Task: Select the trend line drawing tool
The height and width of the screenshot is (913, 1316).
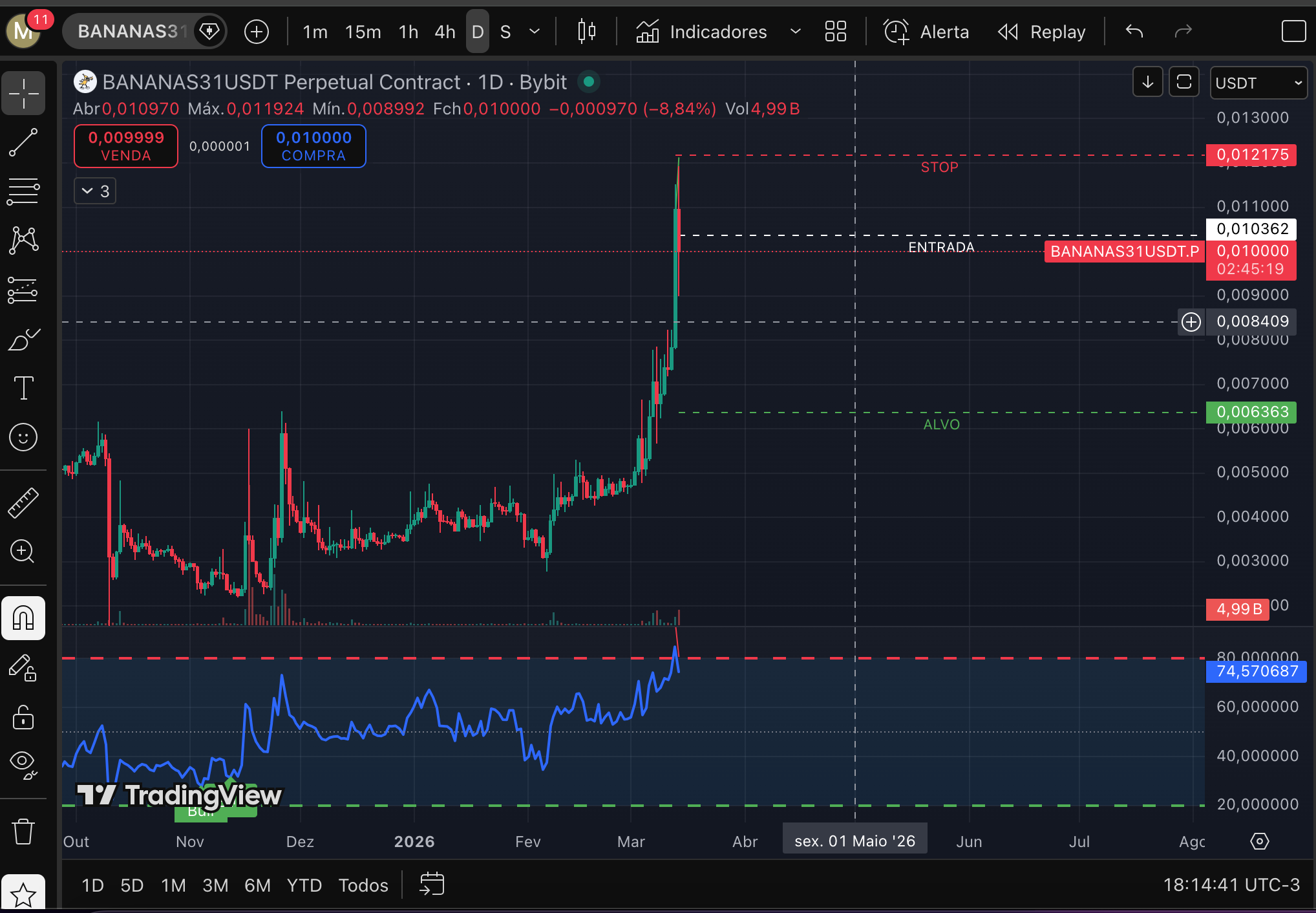Action: coord(23,142)
